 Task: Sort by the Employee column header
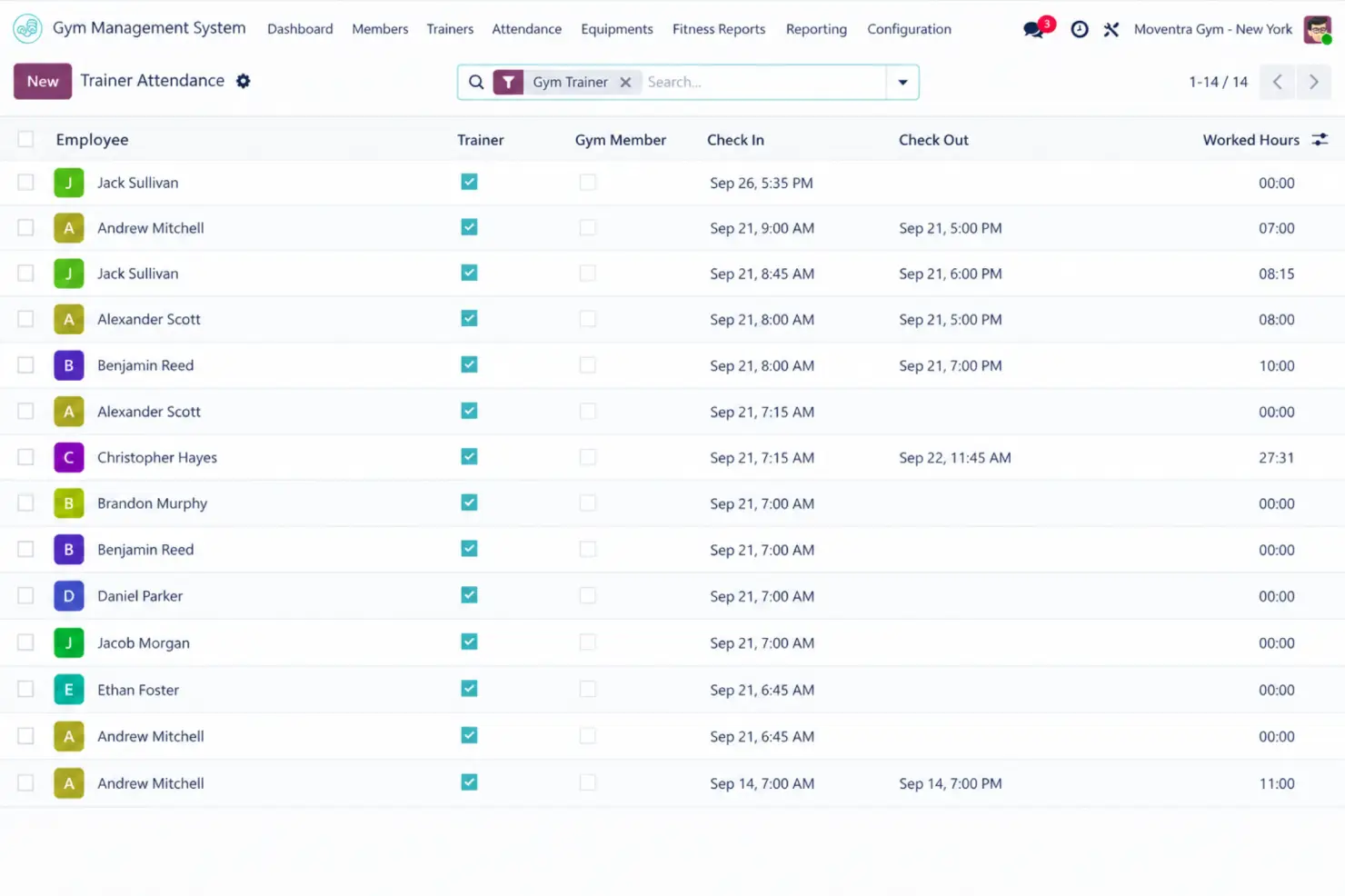coord(92,140)
